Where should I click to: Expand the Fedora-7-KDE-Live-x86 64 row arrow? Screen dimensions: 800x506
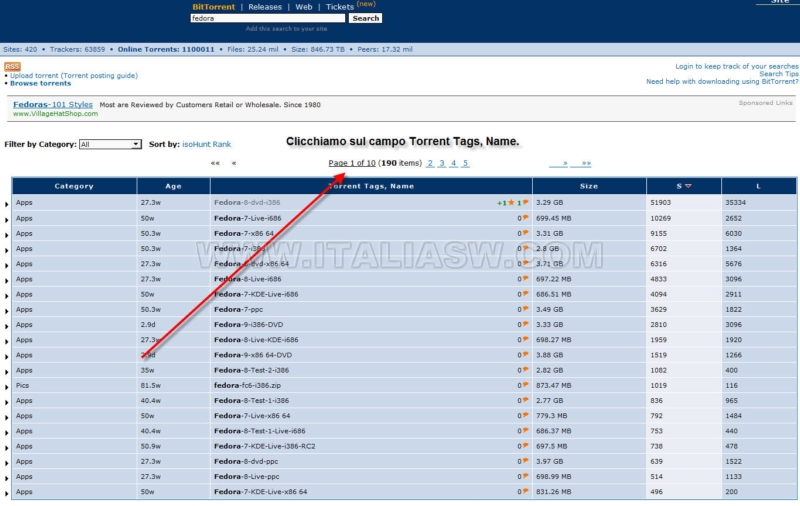(8, 493)
